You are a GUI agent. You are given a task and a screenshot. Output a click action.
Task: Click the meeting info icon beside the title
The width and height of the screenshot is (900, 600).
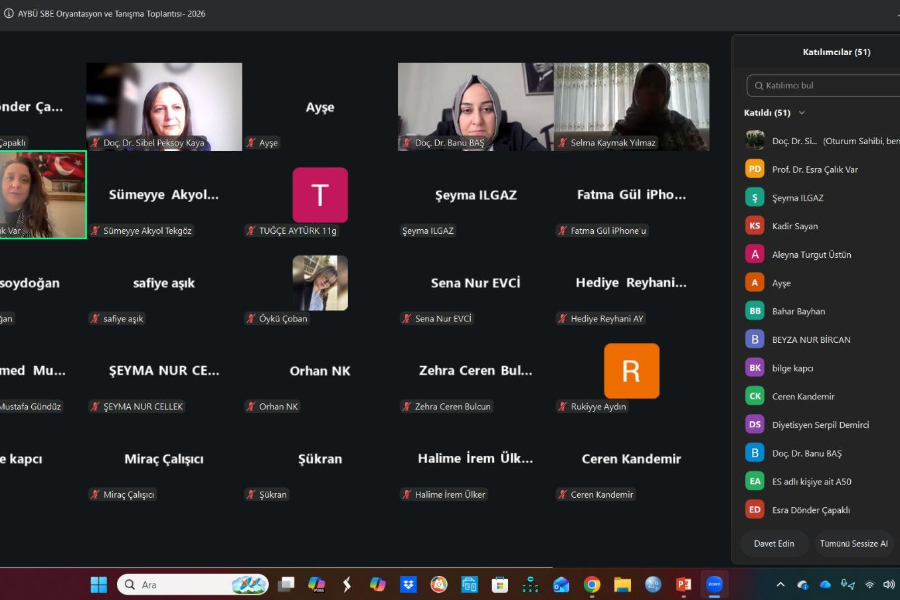(9, 13)
